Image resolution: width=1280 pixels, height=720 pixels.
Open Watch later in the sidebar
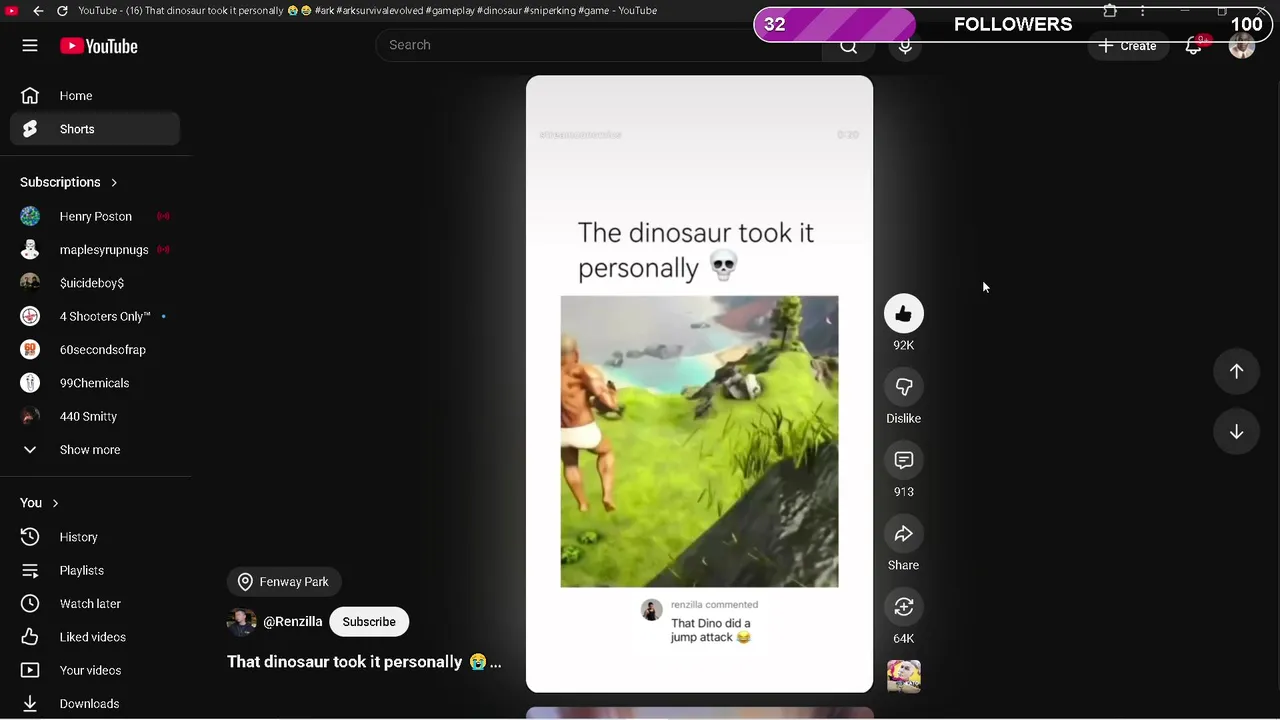point(95,604)
